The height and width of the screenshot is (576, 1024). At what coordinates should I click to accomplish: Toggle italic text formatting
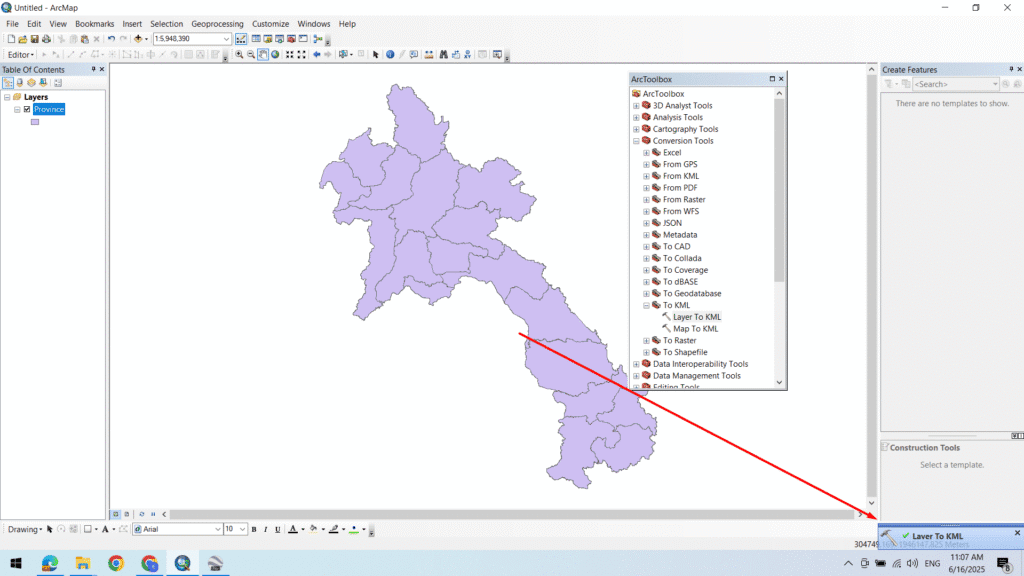pos(266,530)
